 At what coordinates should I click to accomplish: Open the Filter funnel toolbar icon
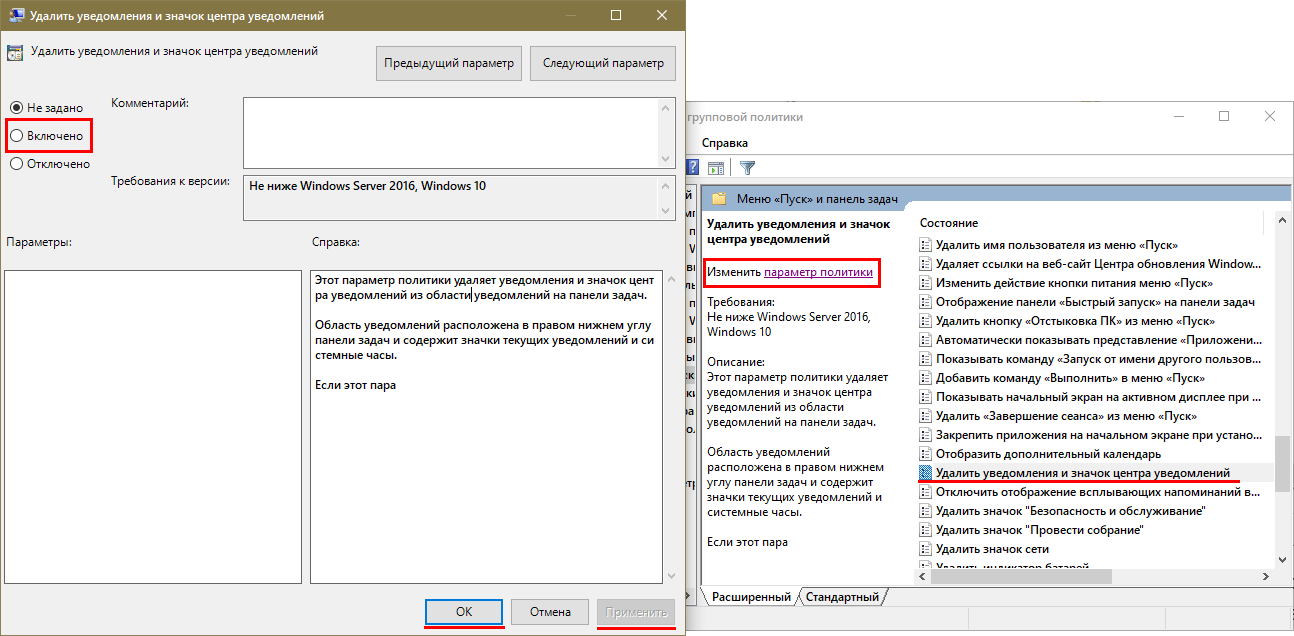[x=747, y=167]
